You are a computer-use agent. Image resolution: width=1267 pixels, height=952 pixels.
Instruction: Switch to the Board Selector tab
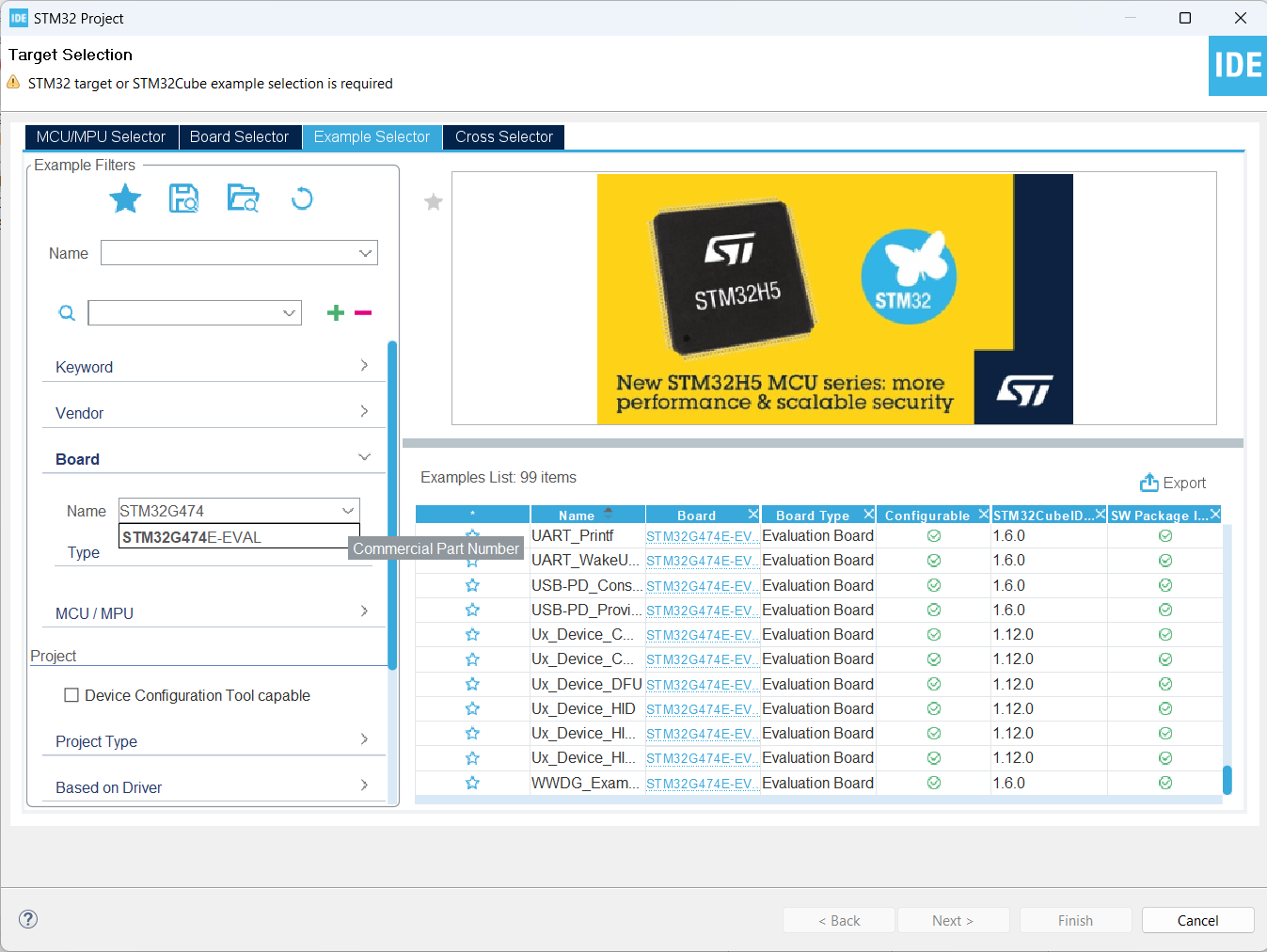(240, 136)
